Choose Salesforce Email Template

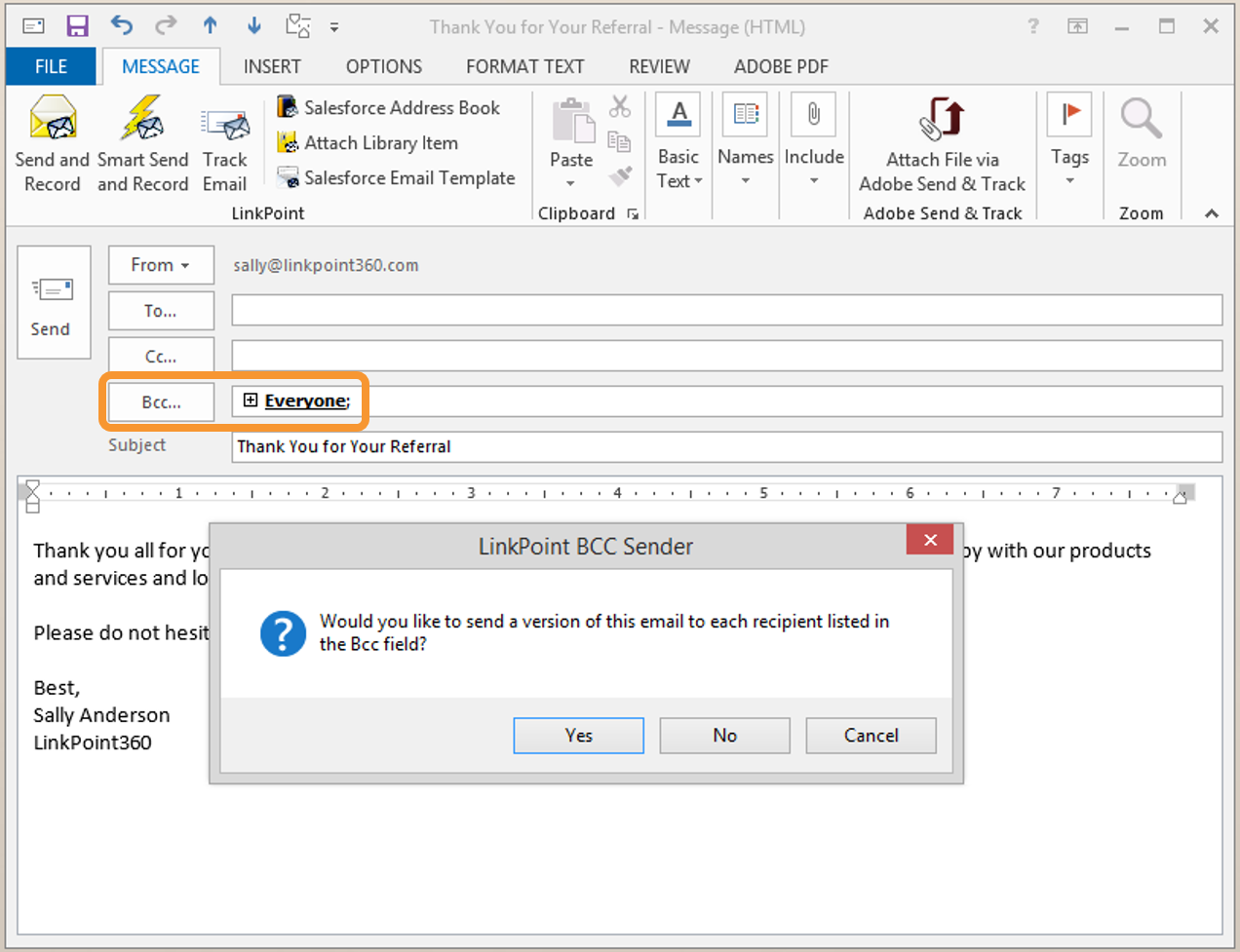click(x=396, y=177)
